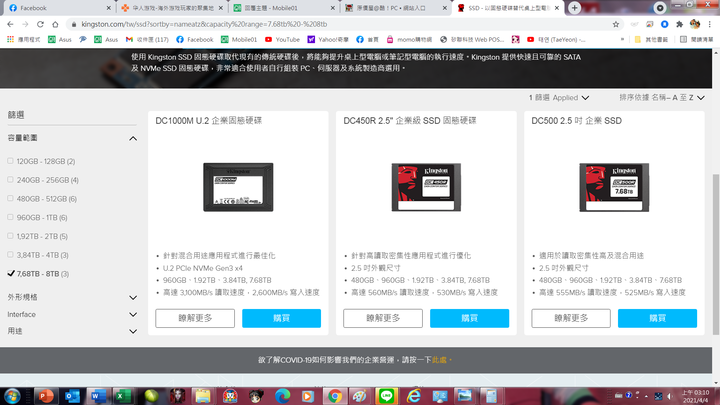Open the TaeYeon YouTube bookmark
Image resolution: width=720 pixels, height=405 pixels.
coord(556,39)
